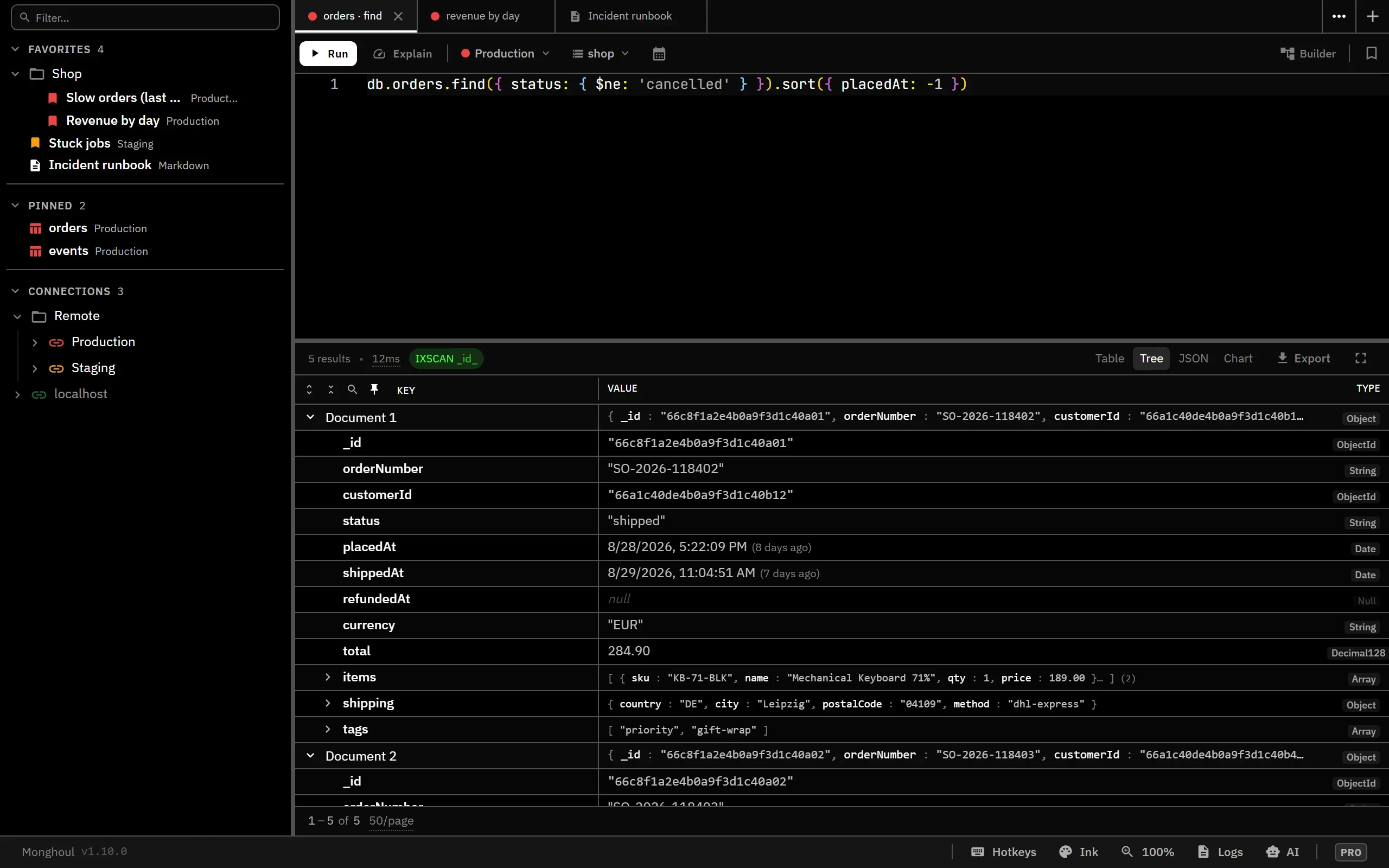The height and width of the screenshot is (868, 1389).
Task: Add a new tab with the plus icon
Action: point(1372,16)
